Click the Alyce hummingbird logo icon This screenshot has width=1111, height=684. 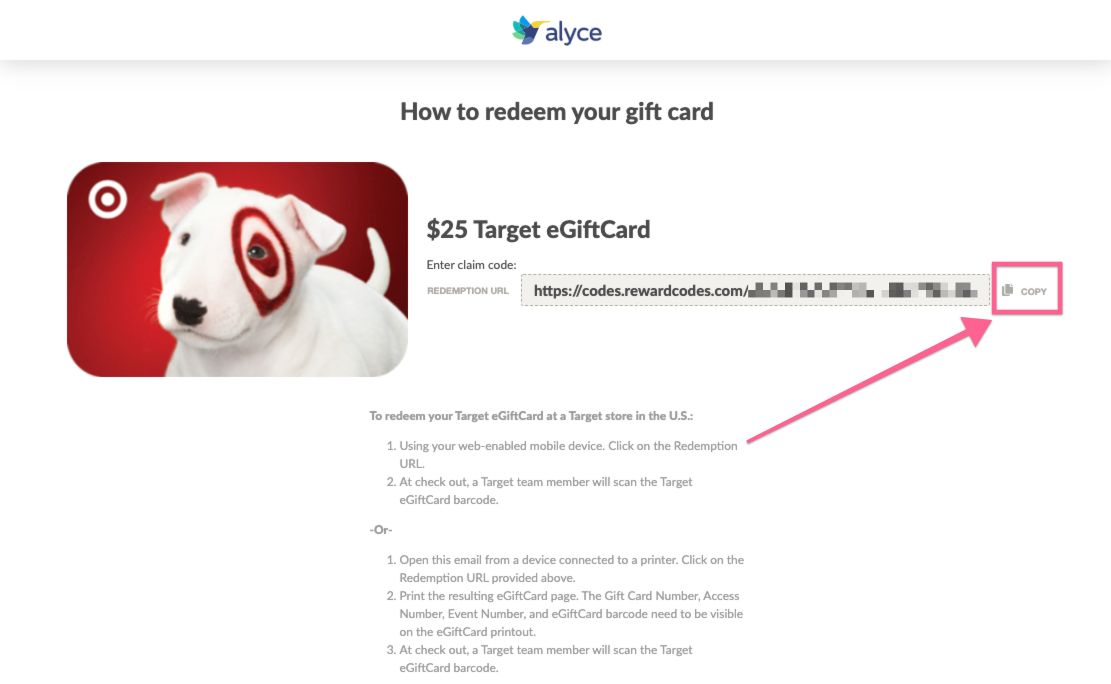click(529, 30)
